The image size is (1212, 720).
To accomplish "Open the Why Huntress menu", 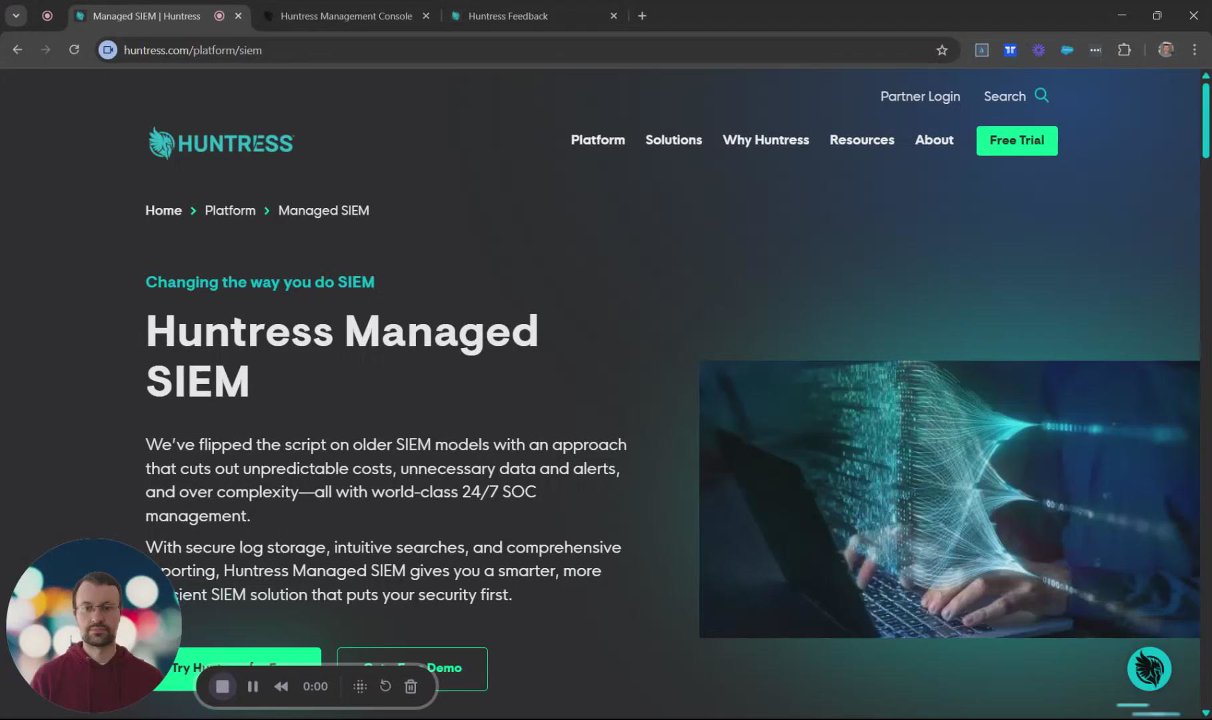I will [x=766, y=140].
